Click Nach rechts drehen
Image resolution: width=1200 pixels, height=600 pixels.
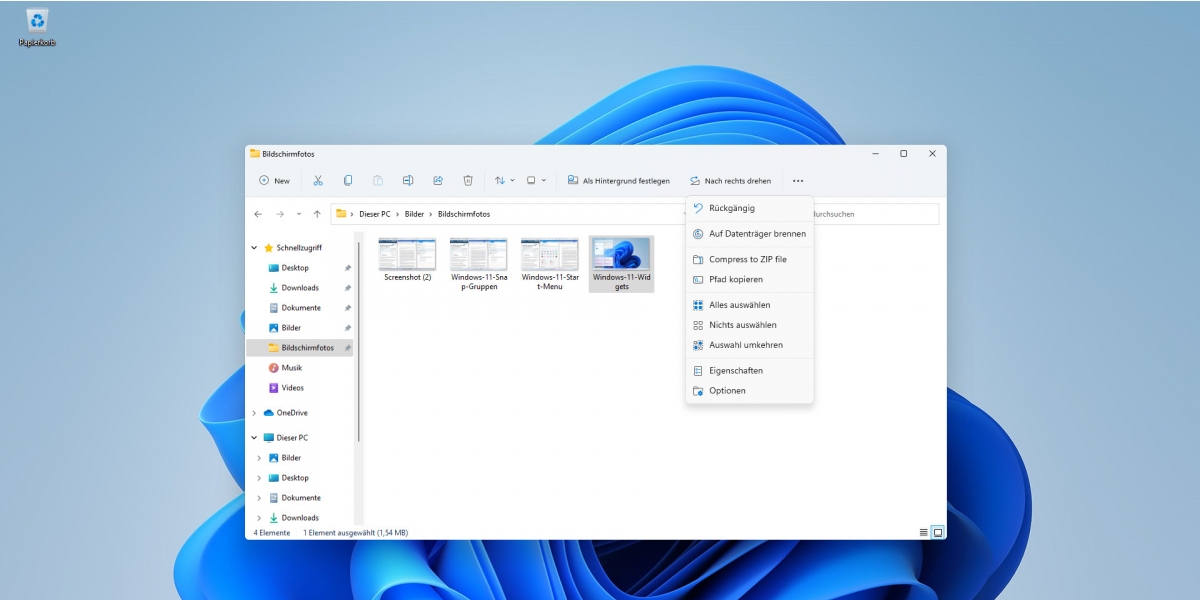click(730, 181)
